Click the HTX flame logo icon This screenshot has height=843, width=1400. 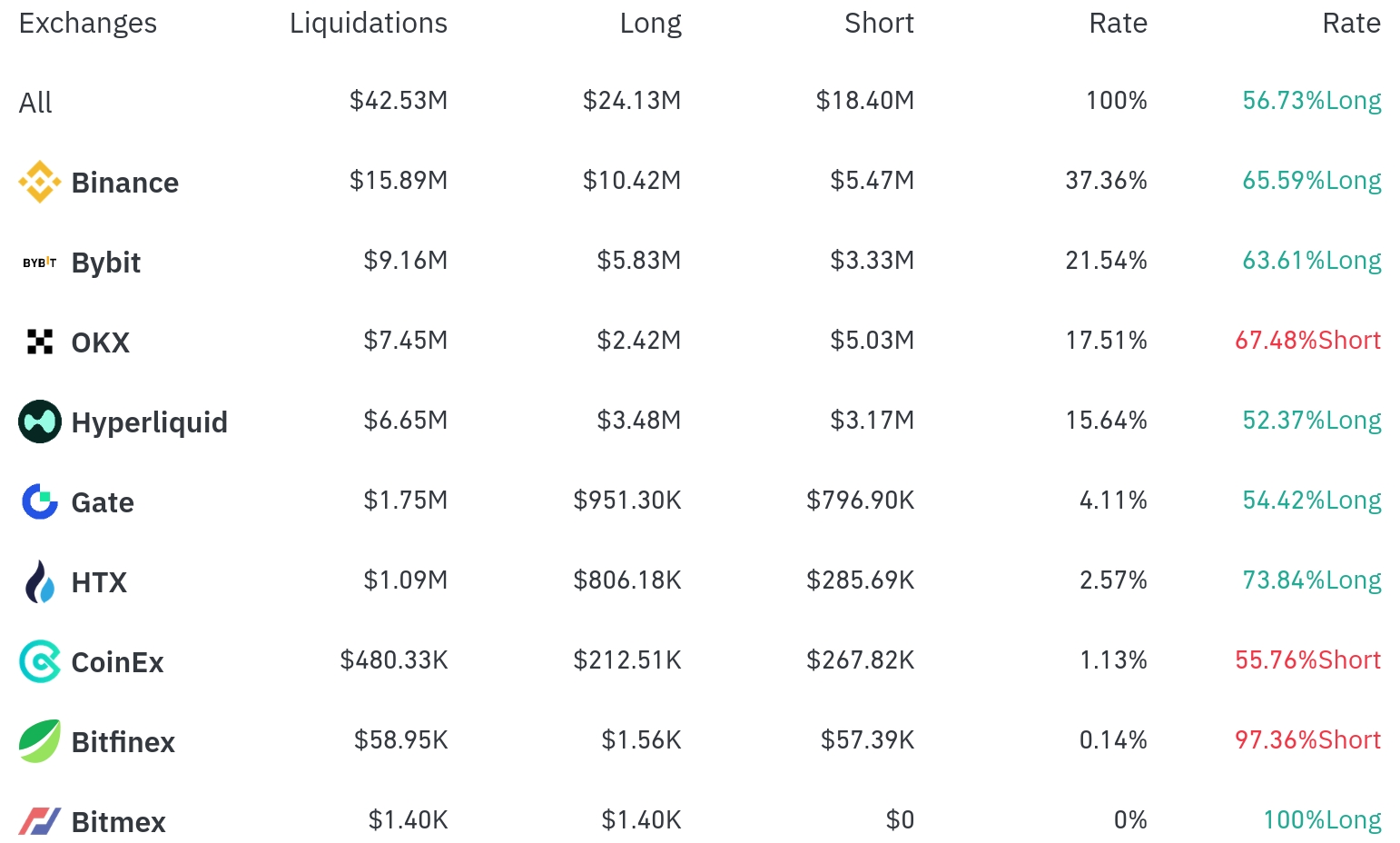(x=39, y=581)
